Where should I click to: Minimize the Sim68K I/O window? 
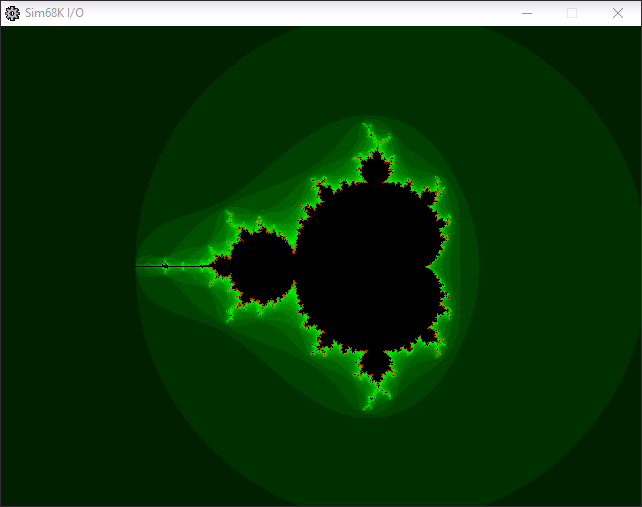pos(527,13)
